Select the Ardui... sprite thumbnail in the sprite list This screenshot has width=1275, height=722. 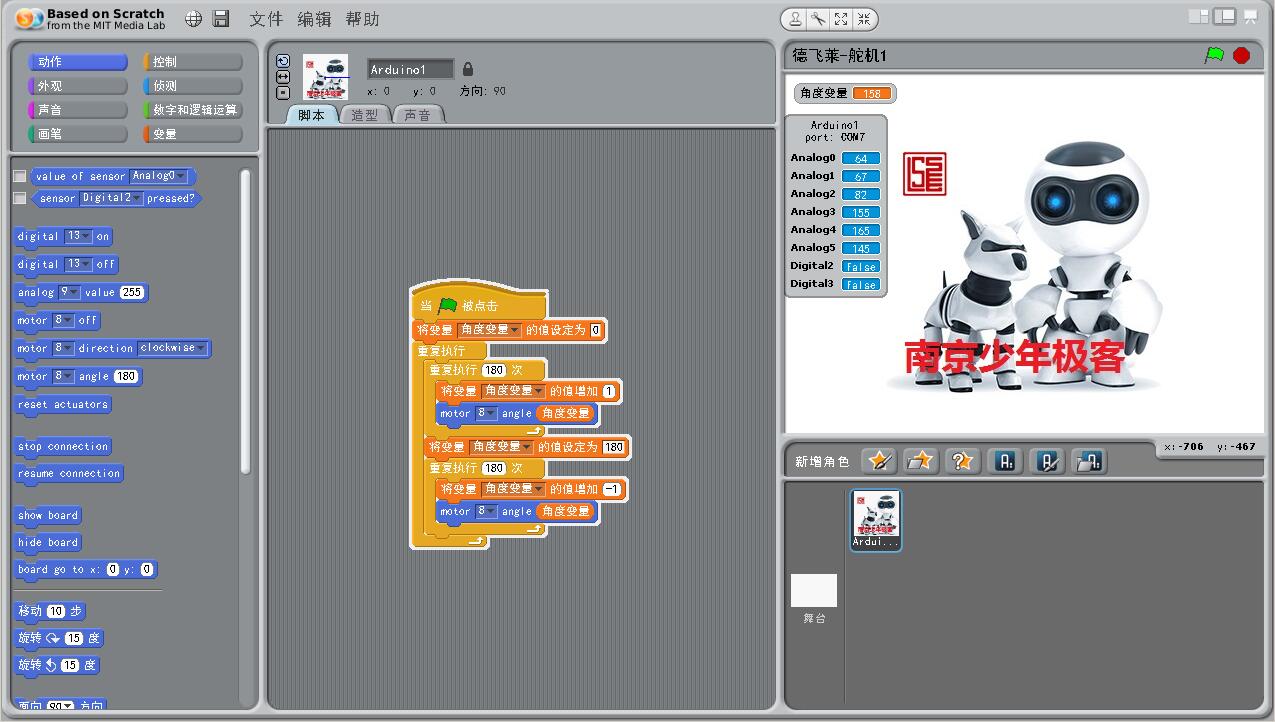876,519
